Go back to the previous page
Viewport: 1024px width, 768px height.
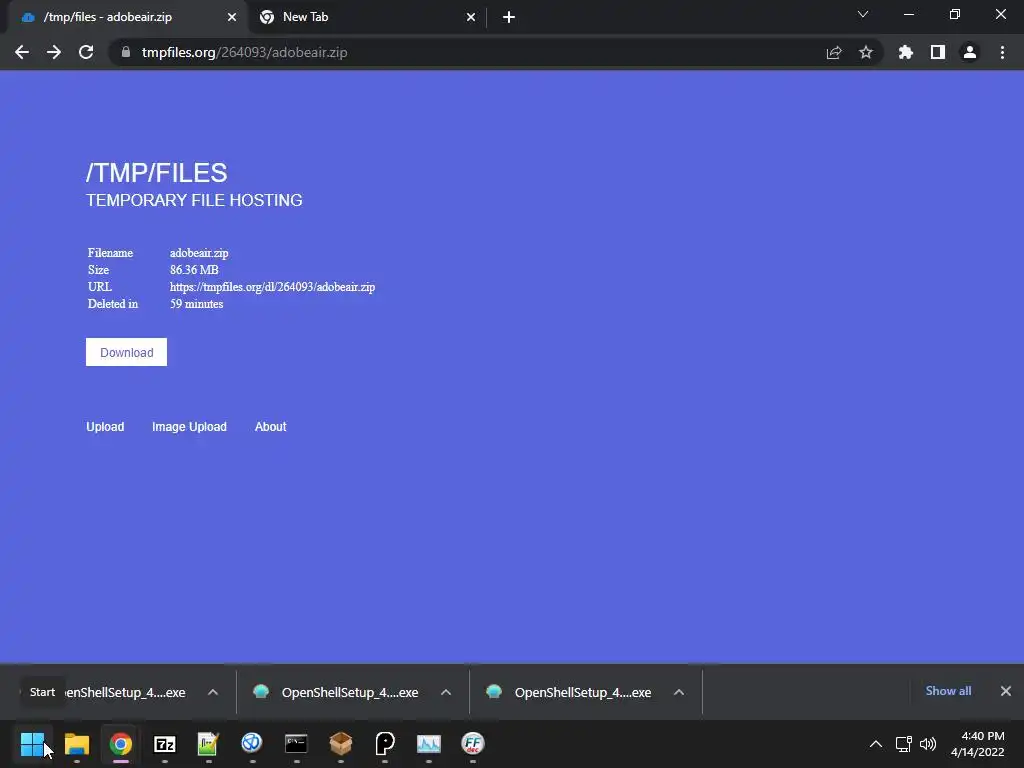22,52
